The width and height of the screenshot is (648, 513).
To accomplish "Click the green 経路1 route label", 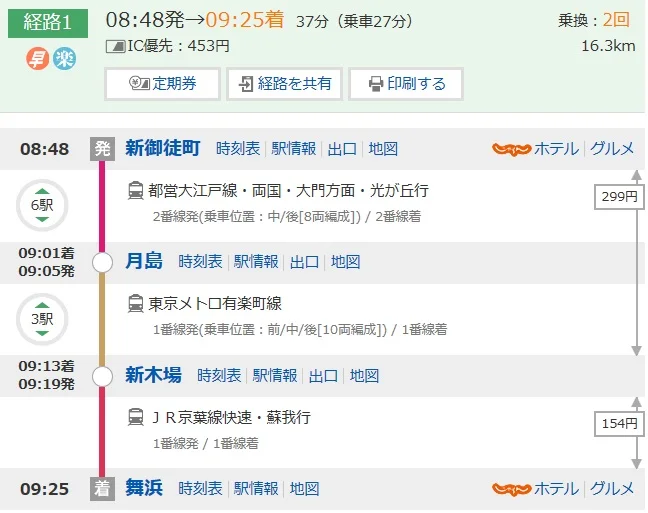I will coord(48,23).
